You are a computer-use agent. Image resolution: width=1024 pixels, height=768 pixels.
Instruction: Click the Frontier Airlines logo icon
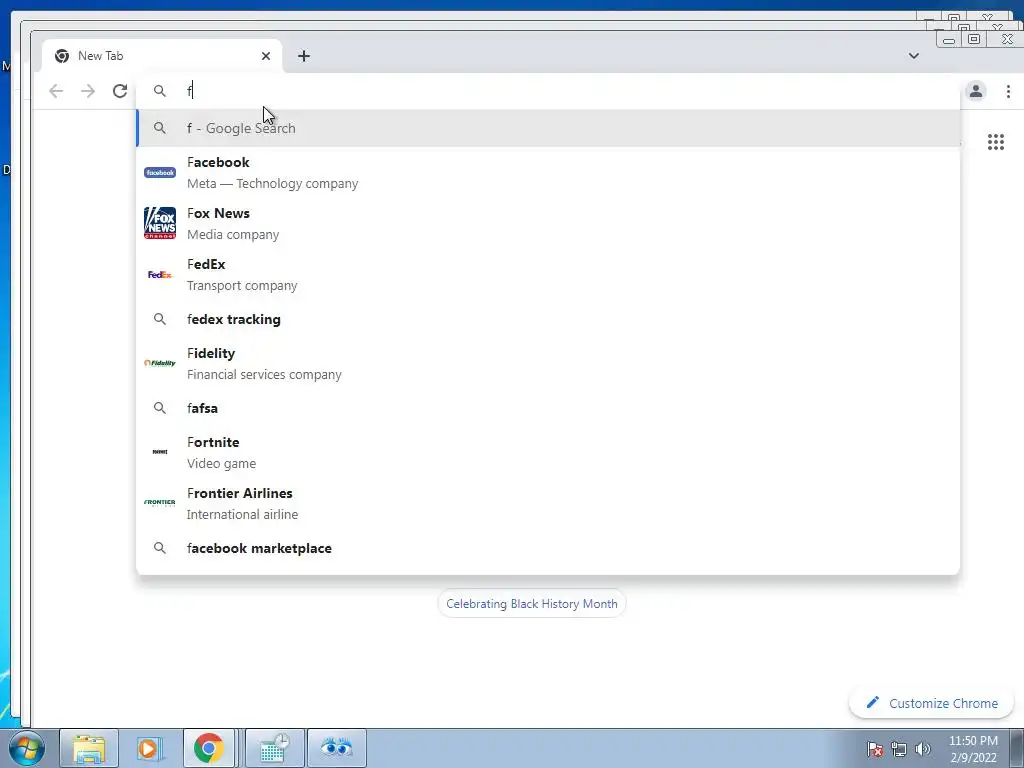(160, 502)
